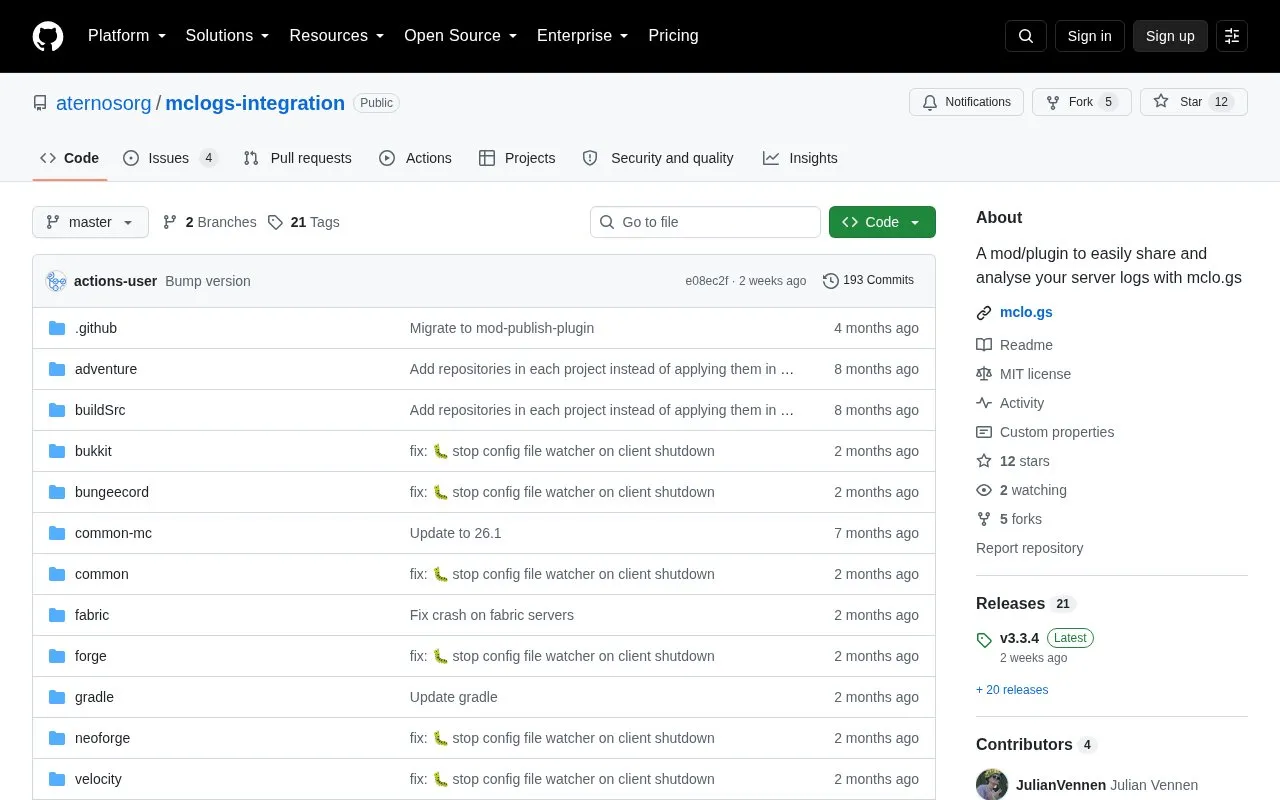1280x800 pixels.
Task: Expand the Open Source menu
Action: (461, 36)
